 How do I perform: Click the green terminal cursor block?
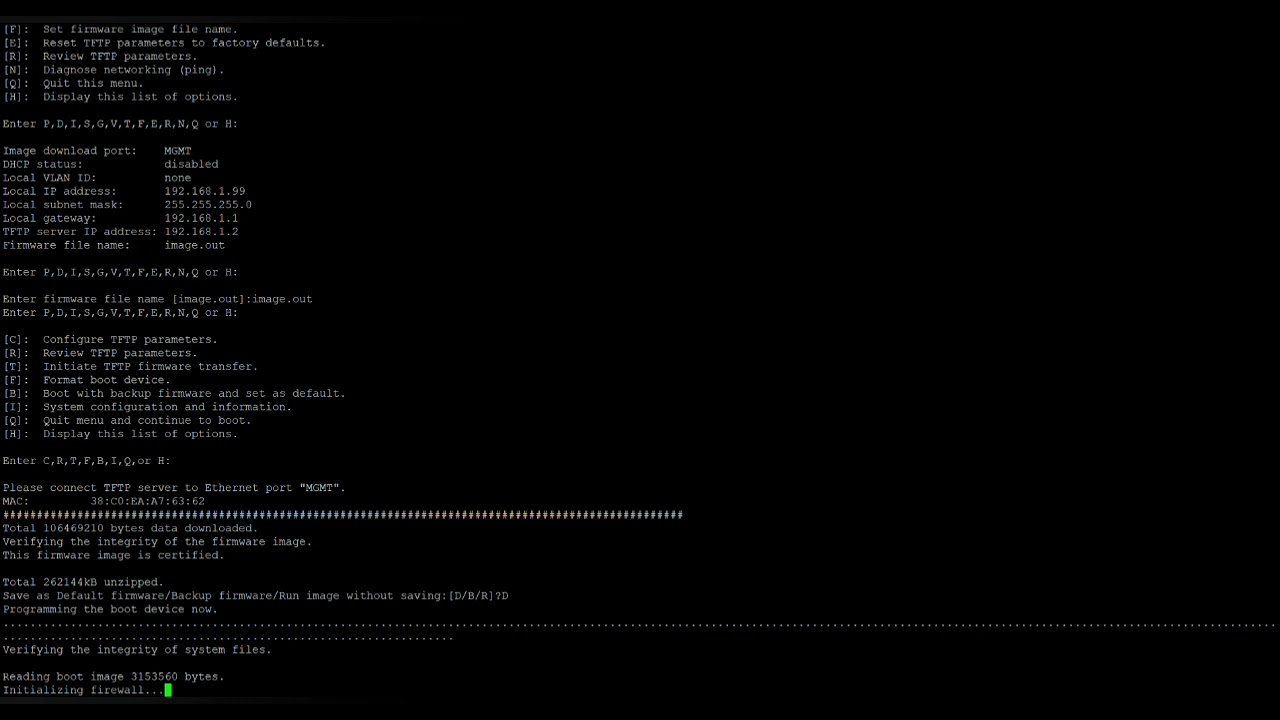(168, 690)
